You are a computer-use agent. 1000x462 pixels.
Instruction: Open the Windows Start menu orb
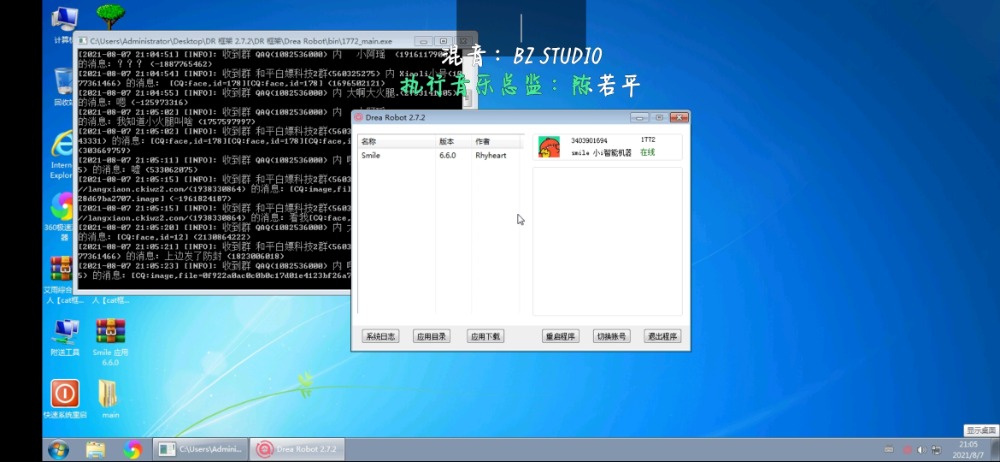pyautogui.click(x=59, y=449)
